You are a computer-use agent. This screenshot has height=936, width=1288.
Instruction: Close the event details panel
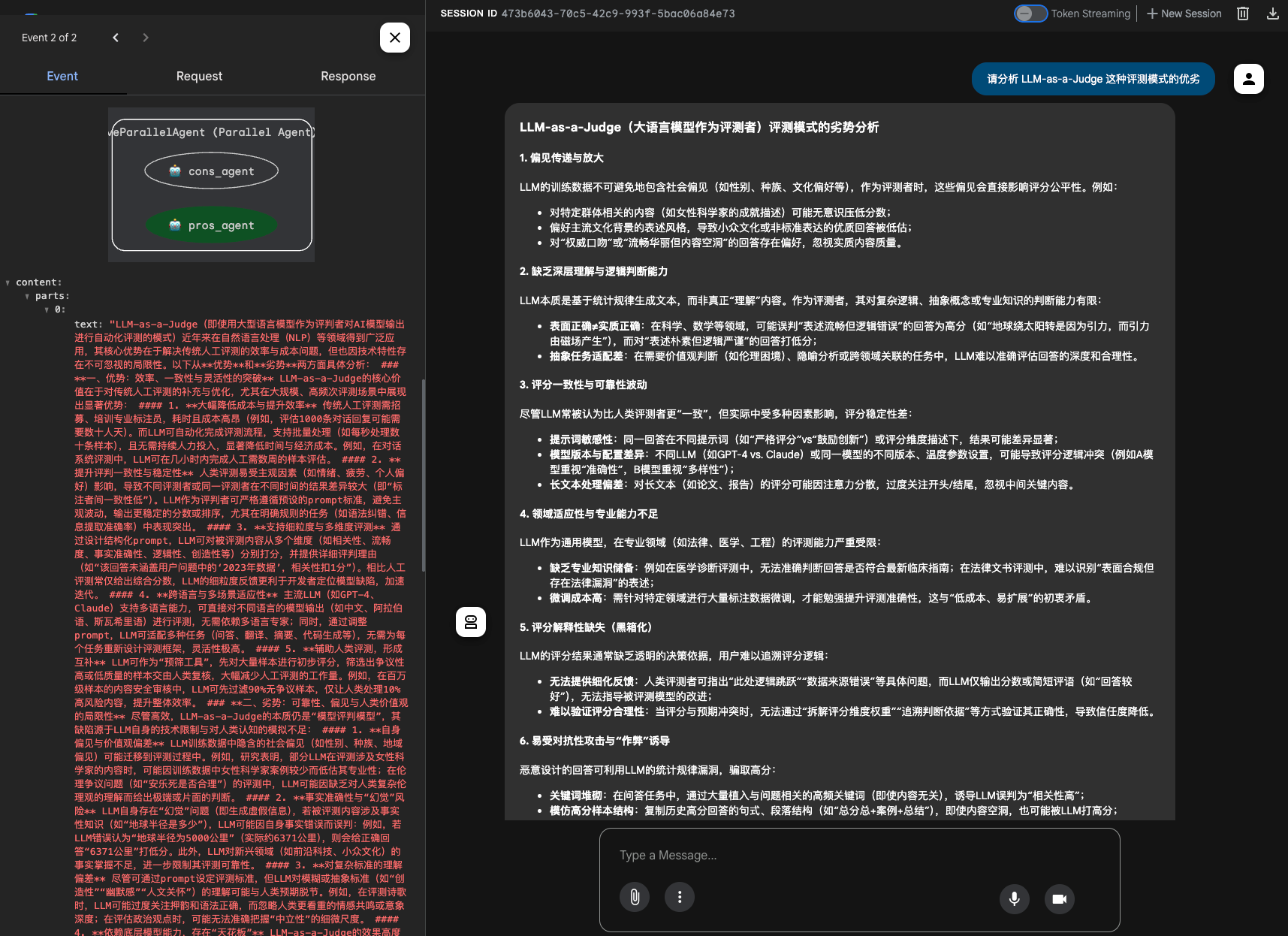coord(394,38)
